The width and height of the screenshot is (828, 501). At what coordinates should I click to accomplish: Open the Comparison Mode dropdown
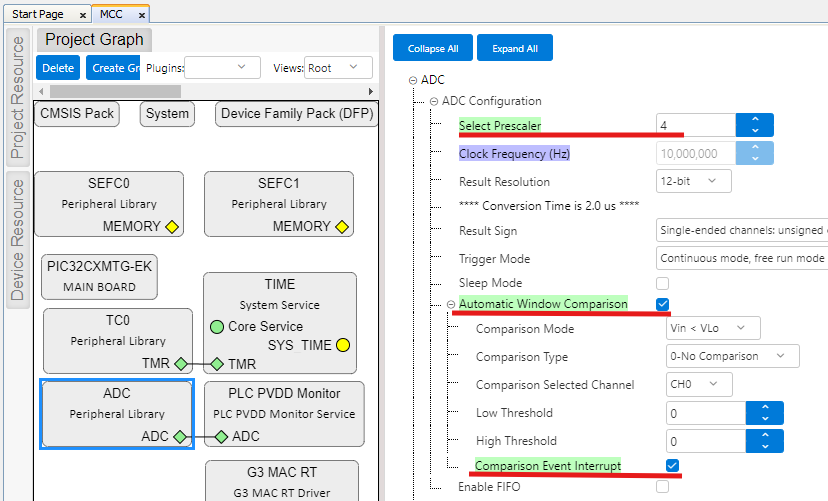[713, 328]
